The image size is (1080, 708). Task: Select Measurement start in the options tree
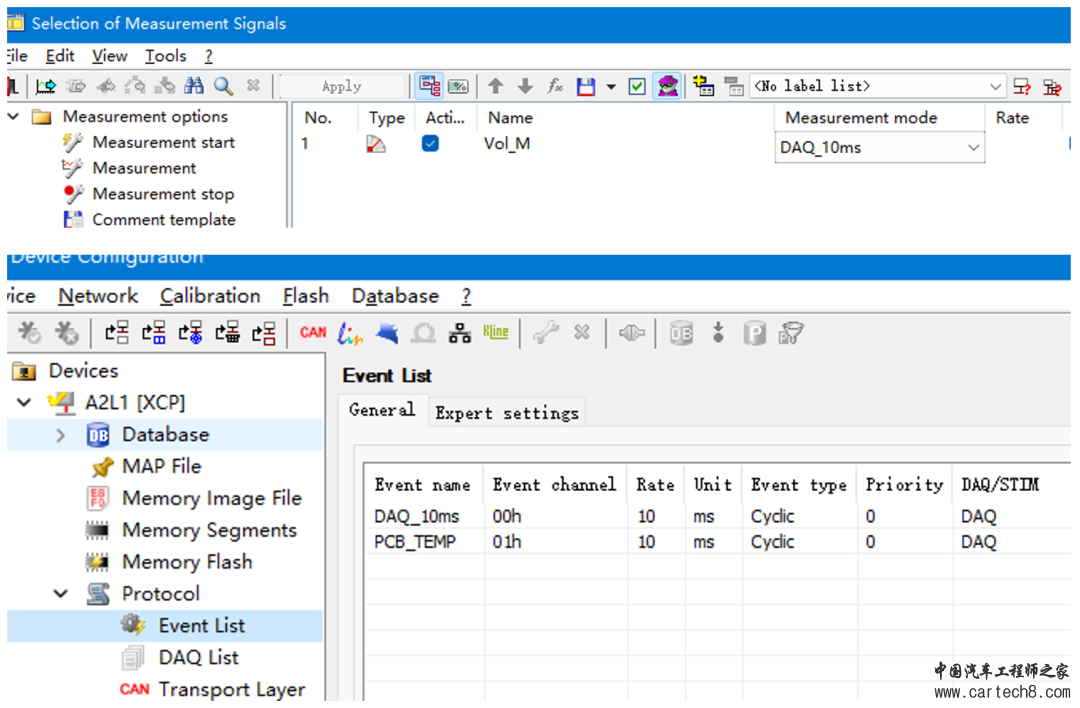click(x=163, y=142)
